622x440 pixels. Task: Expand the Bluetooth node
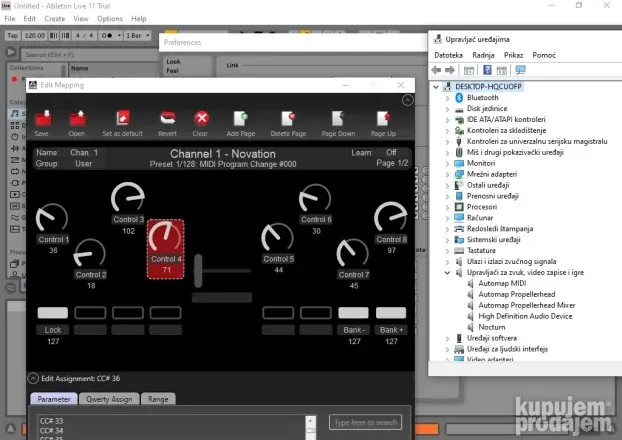click(447, 98)
